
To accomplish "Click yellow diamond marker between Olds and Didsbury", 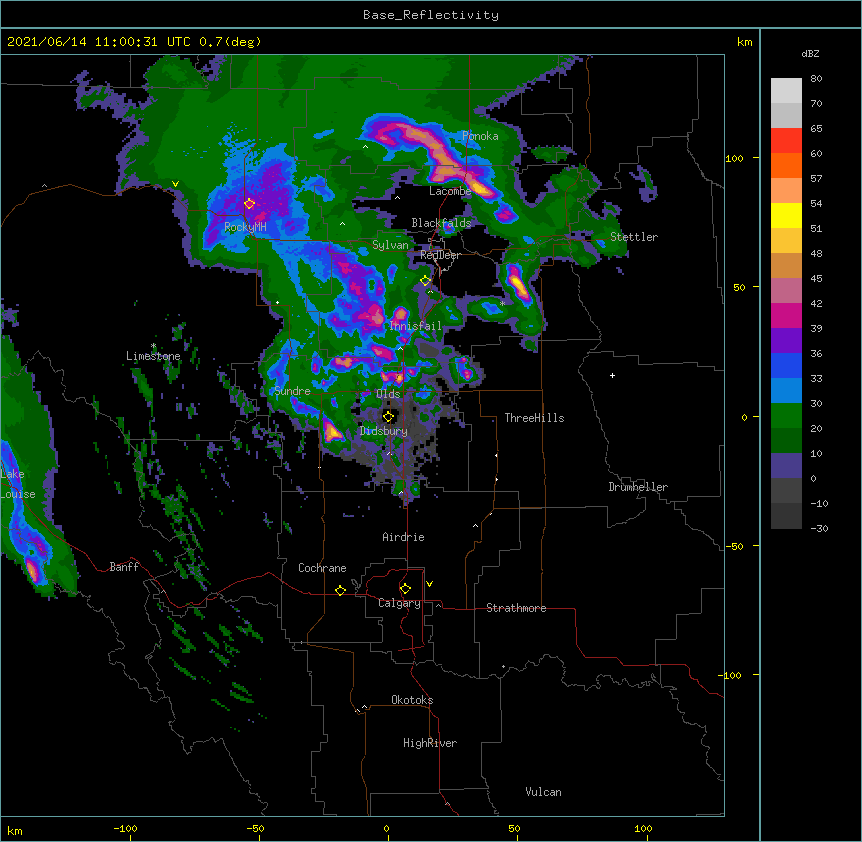I will click(x=388, y=417).
